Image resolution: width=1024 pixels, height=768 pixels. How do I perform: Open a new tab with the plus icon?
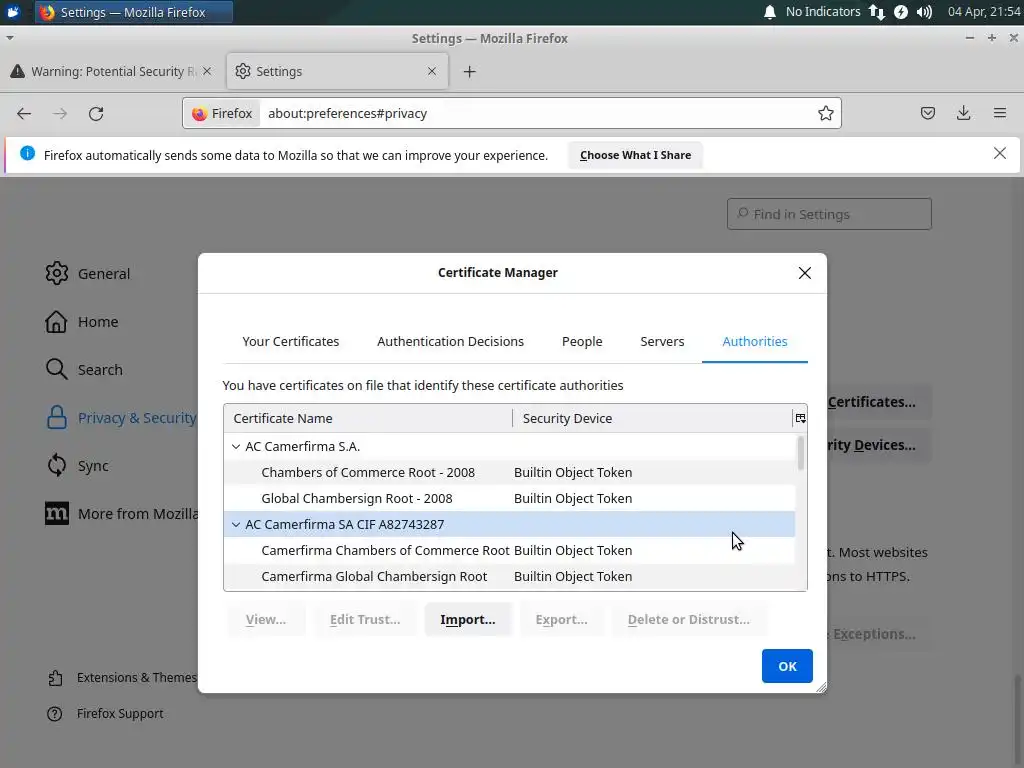470,72
